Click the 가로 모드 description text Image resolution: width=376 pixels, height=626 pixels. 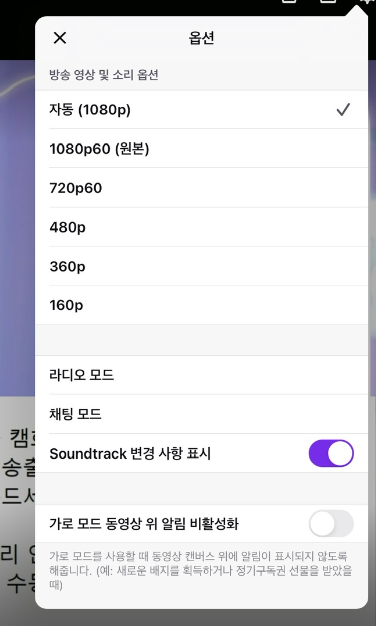[201, 571]
